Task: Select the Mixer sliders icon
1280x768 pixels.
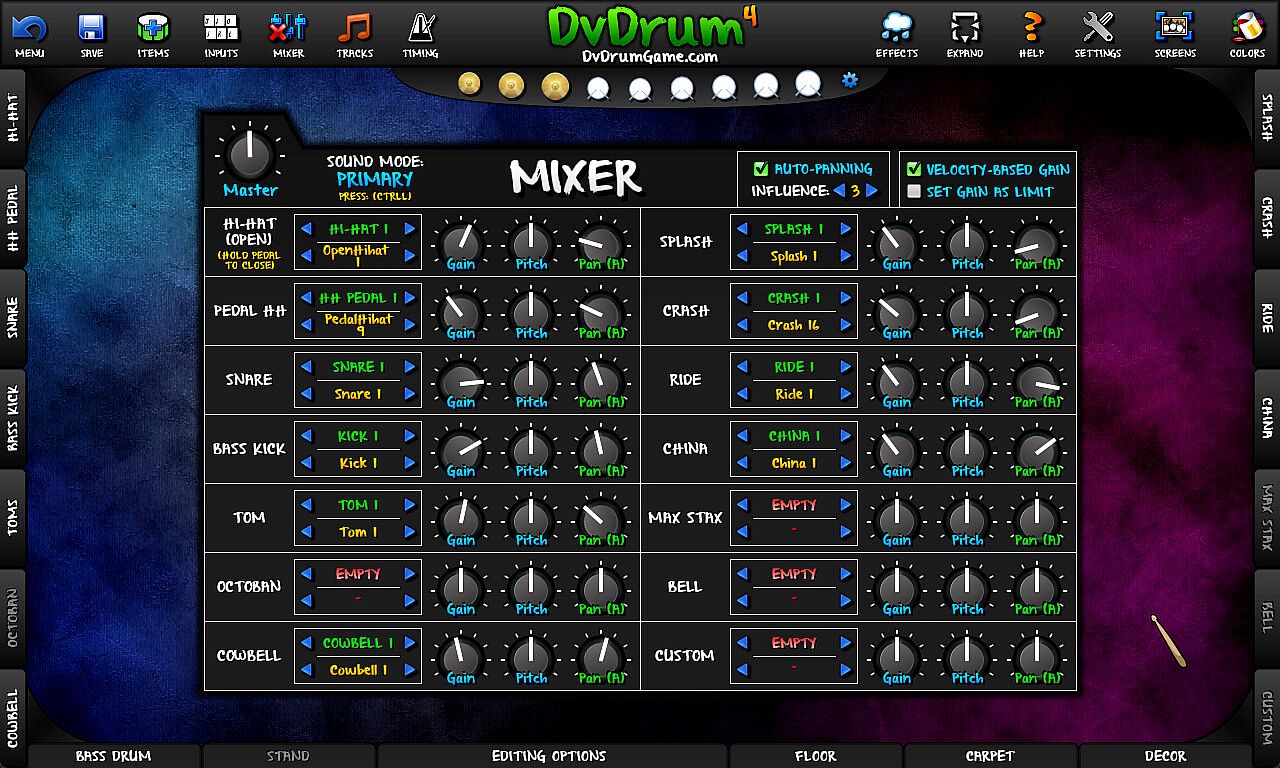Action: tap(288, 28)
